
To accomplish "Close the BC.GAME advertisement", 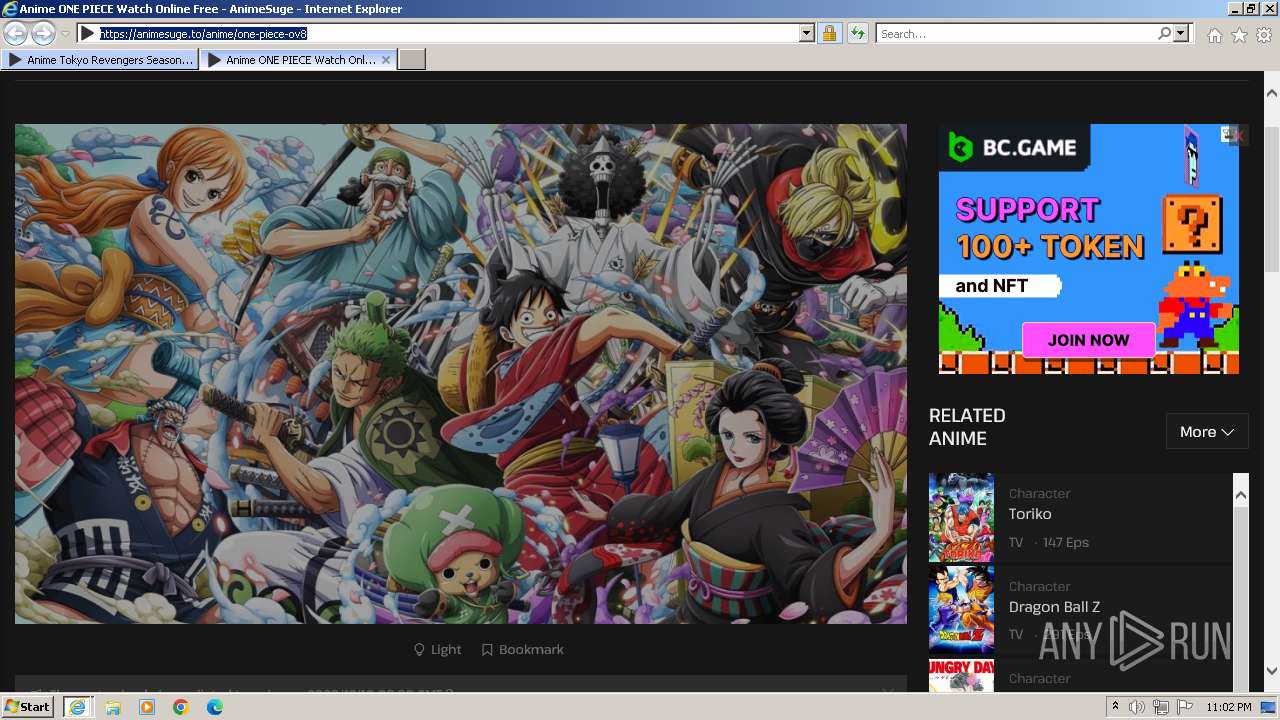I will [x=1240, y=134].
